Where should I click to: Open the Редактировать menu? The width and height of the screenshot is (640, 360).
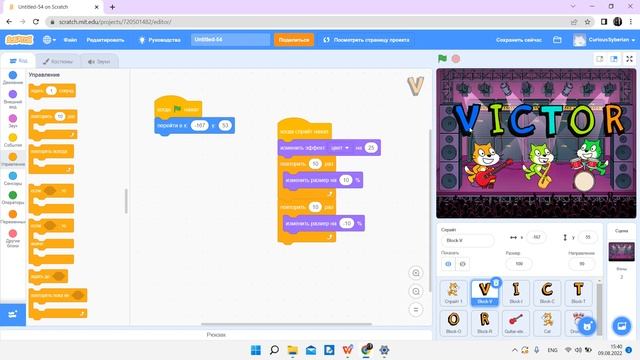click(105, 40)
